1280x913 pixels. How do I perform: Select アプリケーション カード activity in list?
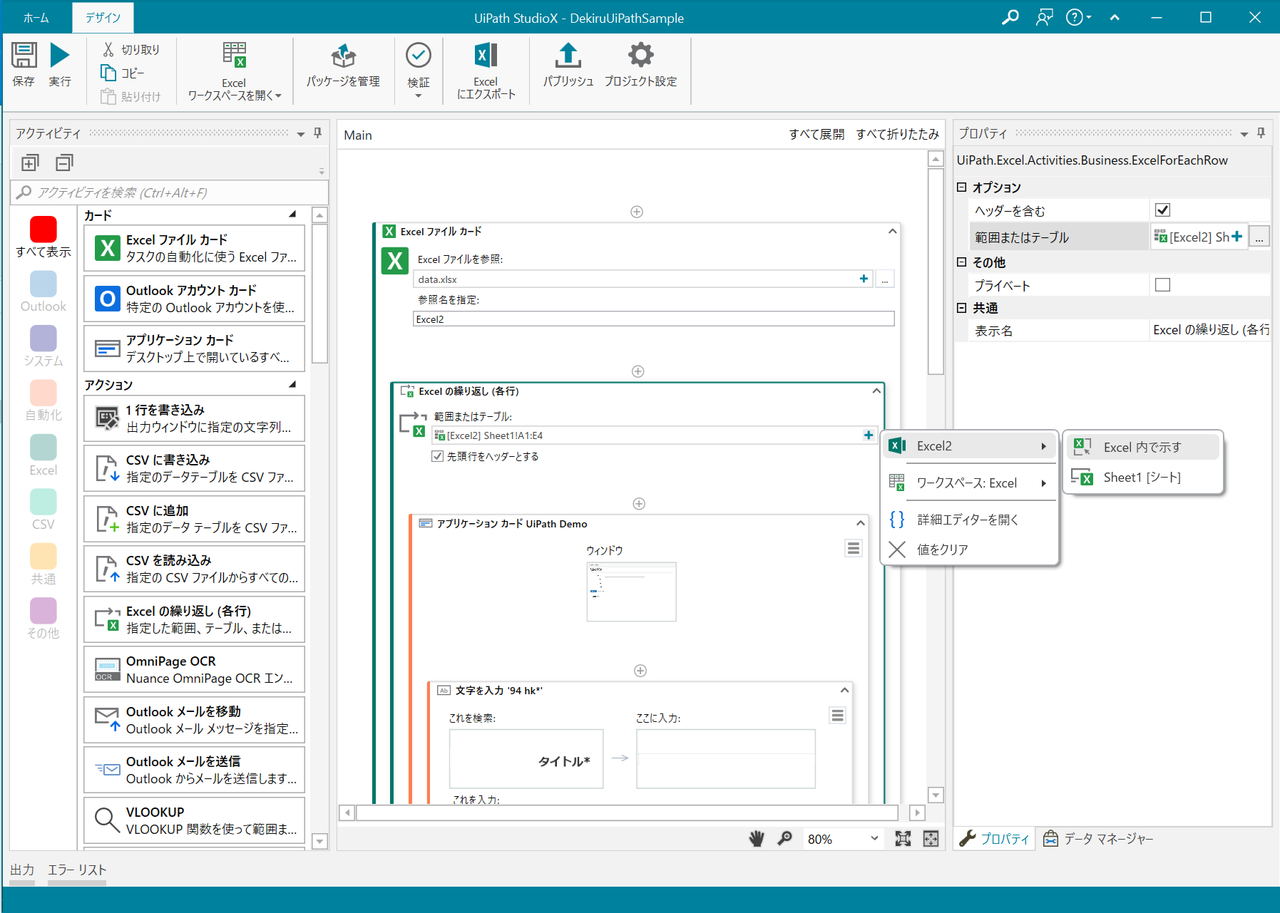tap(194, 349)
